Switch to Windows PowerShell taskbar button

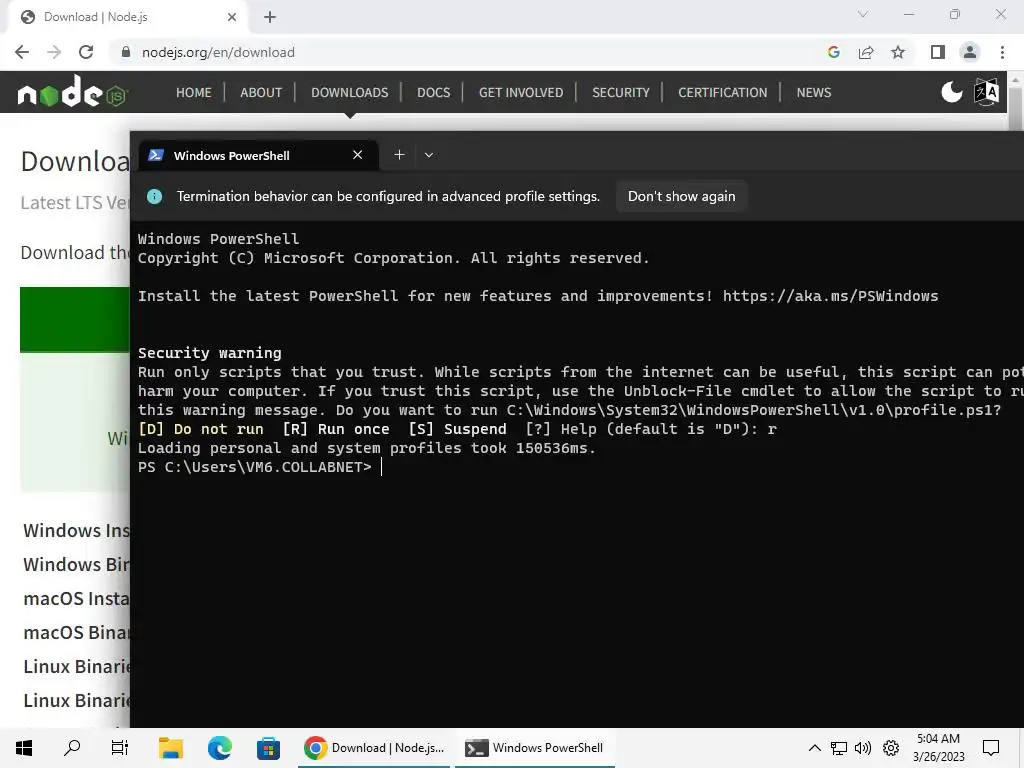point(535,748)
